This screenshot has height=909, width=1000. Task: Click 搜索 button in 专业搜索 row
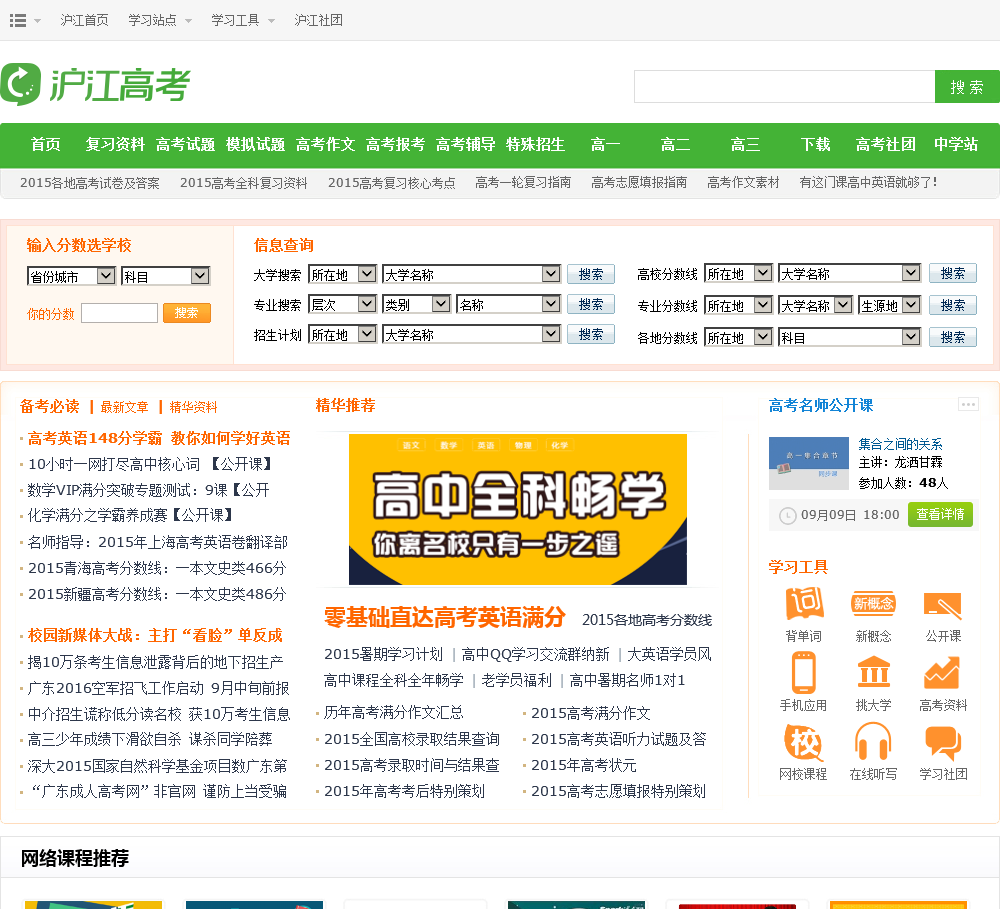(x=591, y=304)
